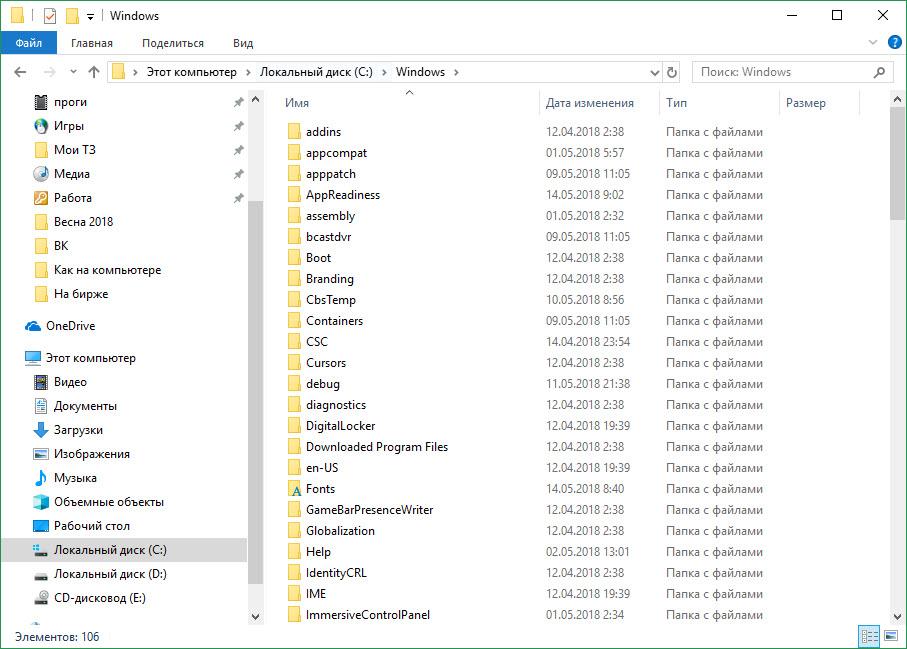Go back using the left arrow
This screenshot has height=649, width=907.
21,72
